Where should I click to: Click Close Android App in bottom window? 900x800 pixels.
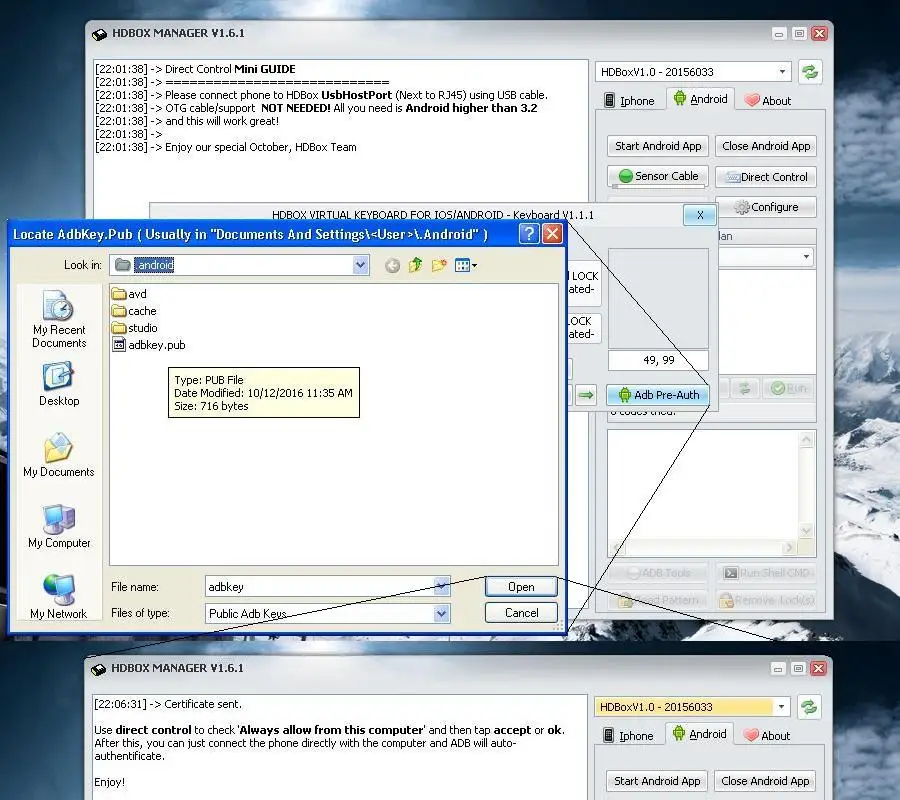765,780
